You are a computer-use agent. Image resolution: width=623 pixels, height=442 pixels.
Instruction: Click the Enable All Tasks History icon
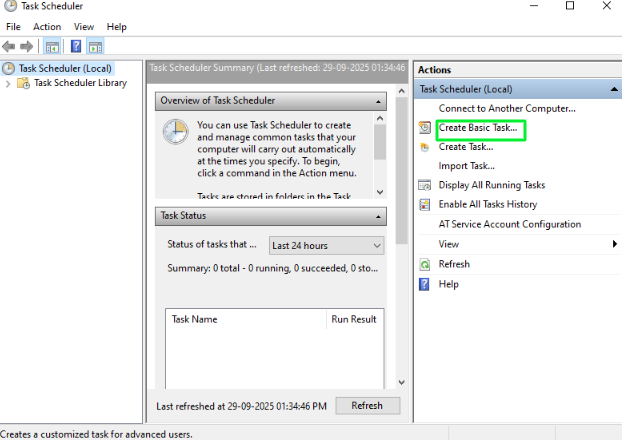pos(425,204)
